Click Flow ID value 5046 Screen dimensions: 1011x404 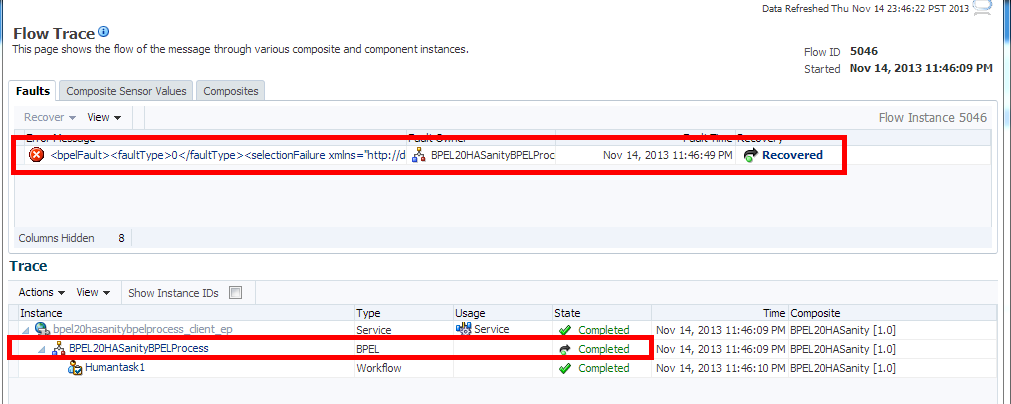[864, 52]
